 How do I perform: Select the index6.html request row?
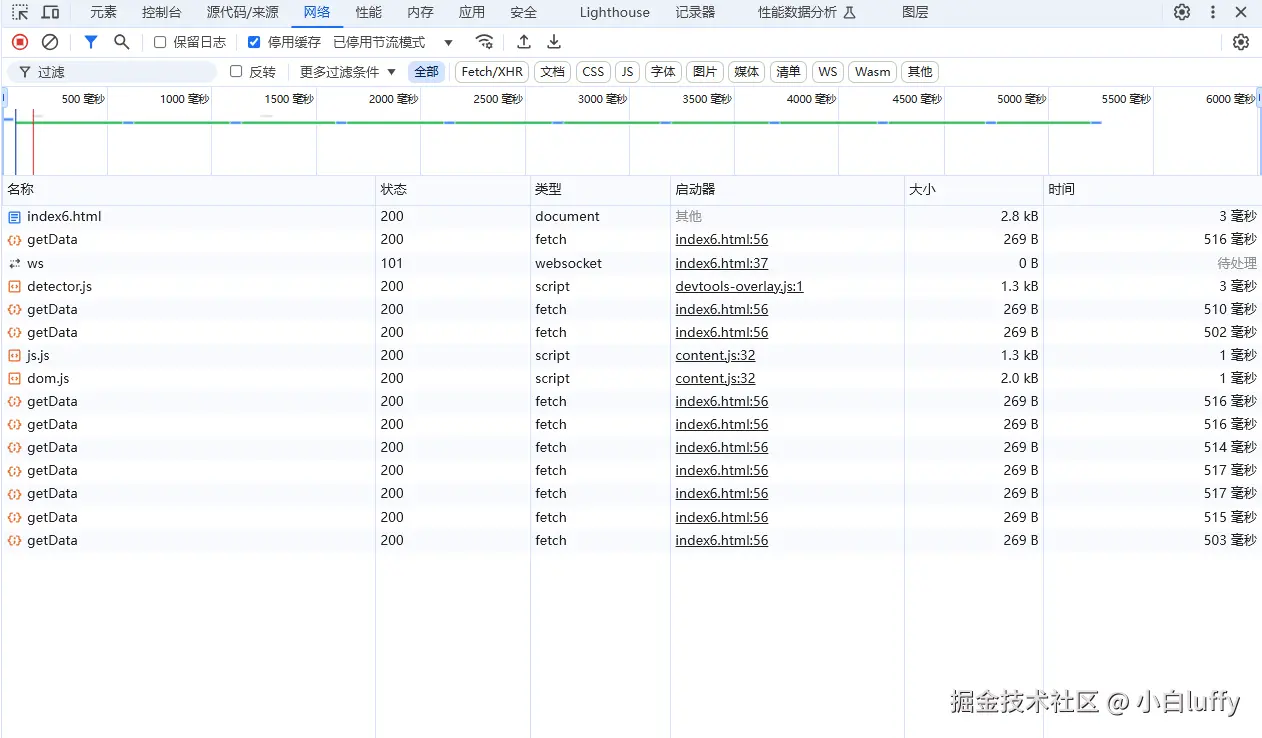pyautogui.click(x=631, y=217)
